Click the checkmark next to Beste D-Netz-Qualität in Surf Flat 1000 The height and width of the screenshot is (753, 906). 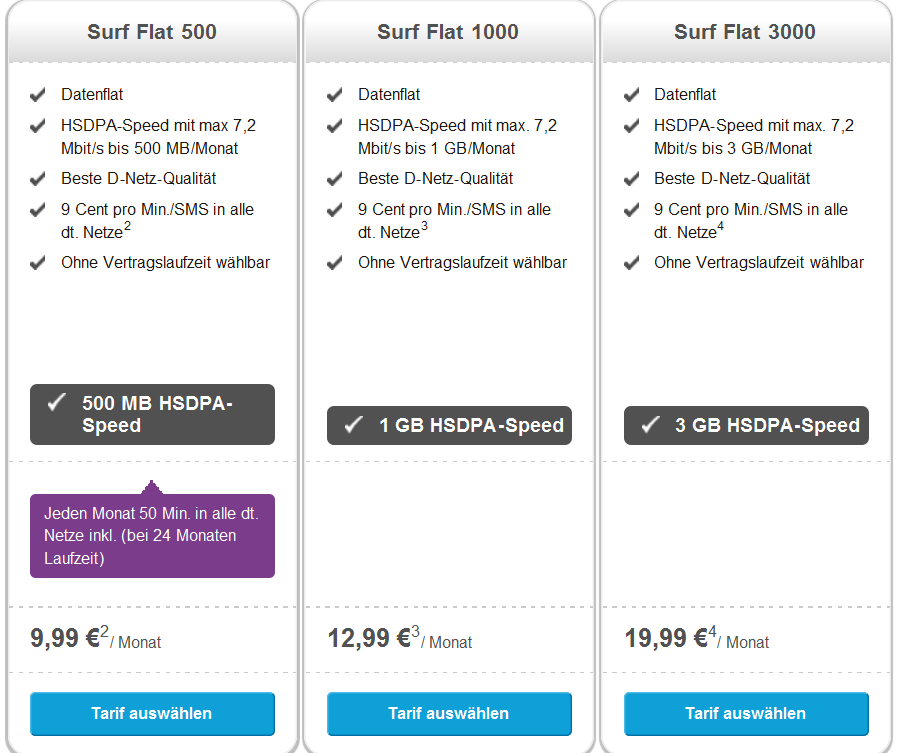pos(335,179)
